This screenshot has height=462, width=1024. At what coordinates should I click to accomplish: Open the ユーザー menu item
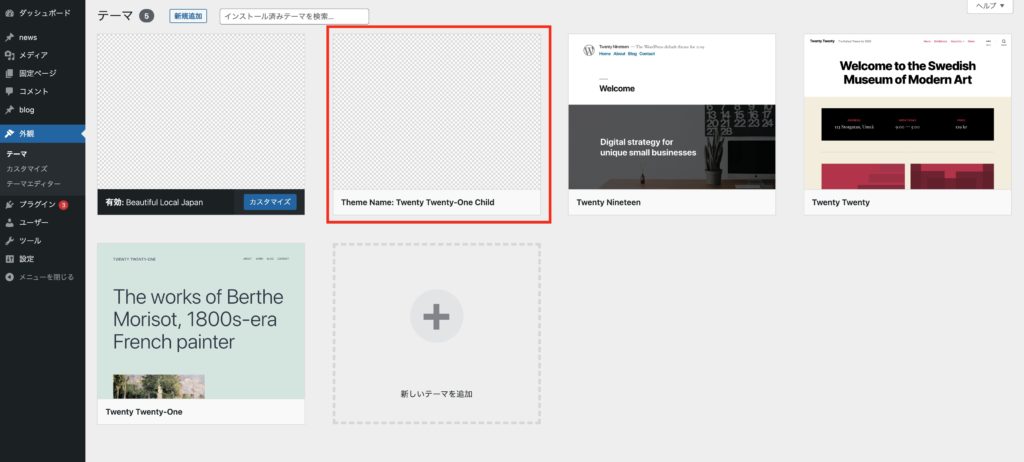[42, 223]
